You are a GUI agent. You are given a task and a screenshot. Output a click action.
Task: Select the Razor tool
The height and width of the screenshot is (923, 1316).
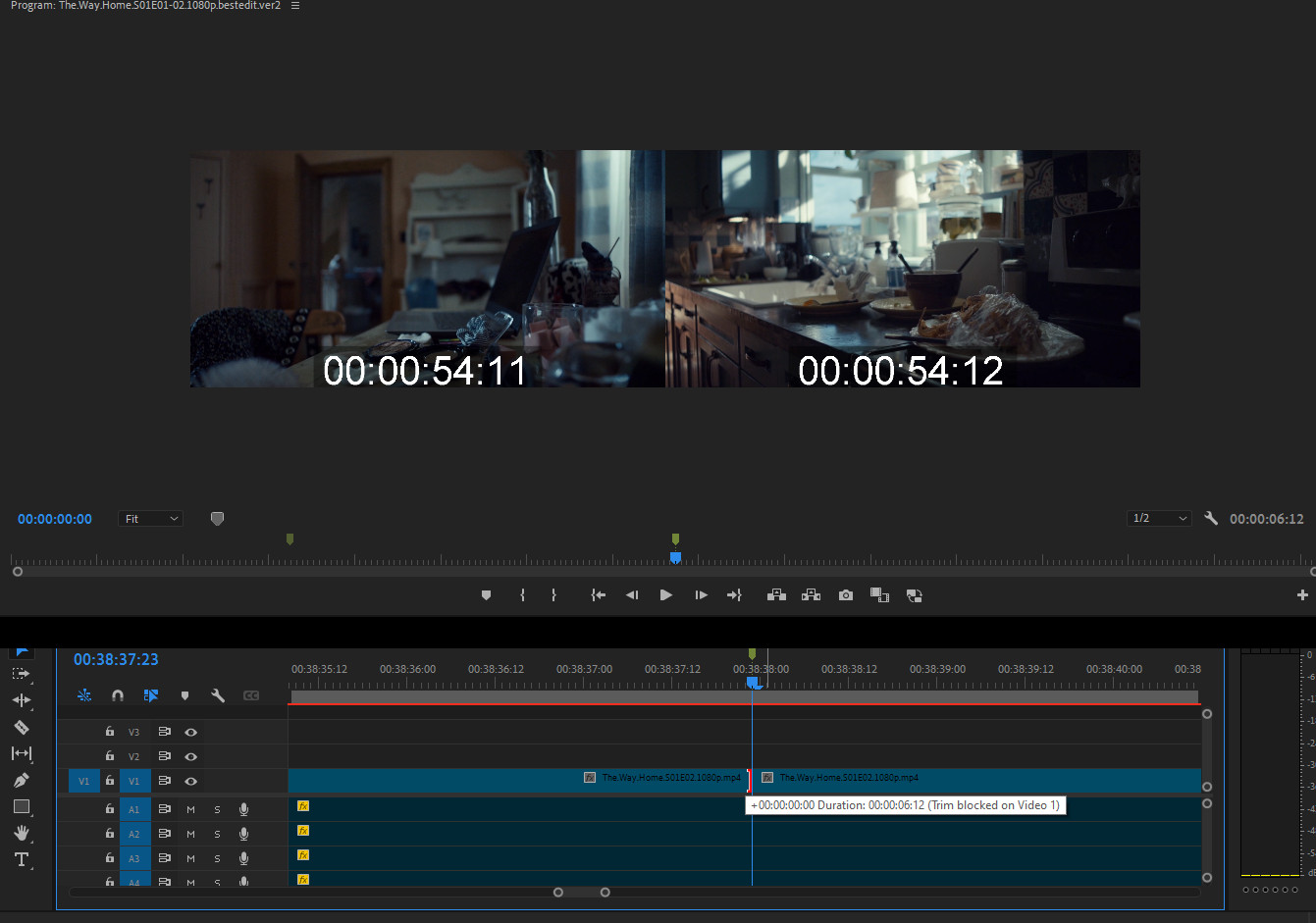pos(21,727)
